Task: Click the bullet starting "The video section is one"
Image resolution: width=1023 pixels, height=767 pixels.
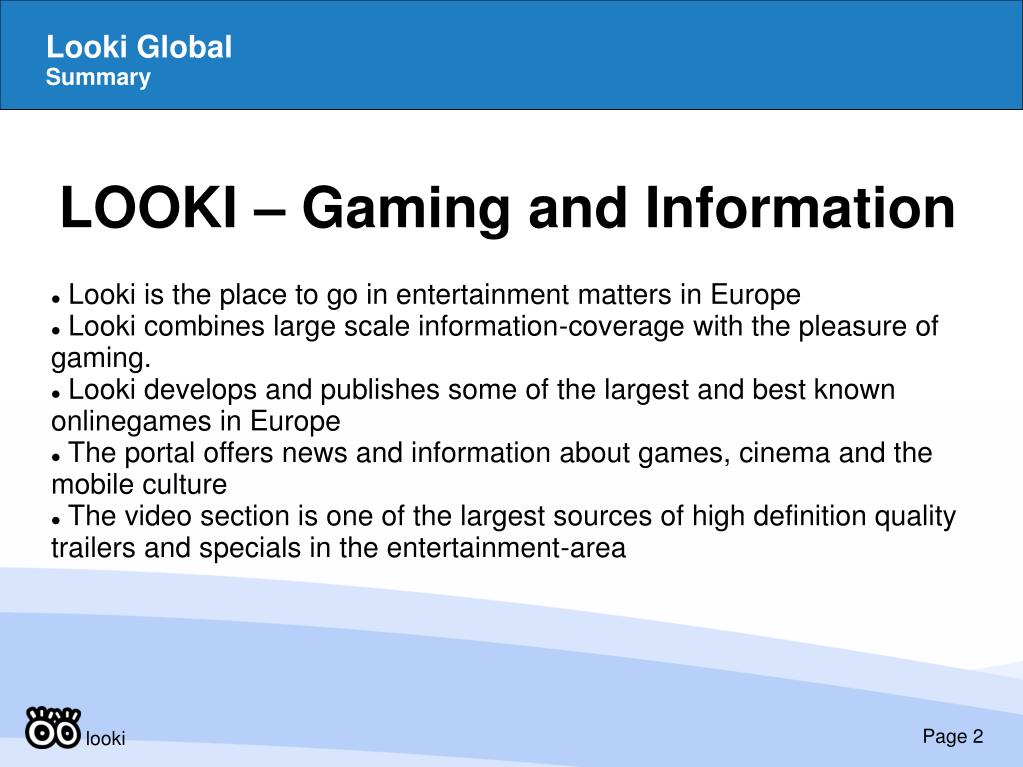Action: point(503,532)
